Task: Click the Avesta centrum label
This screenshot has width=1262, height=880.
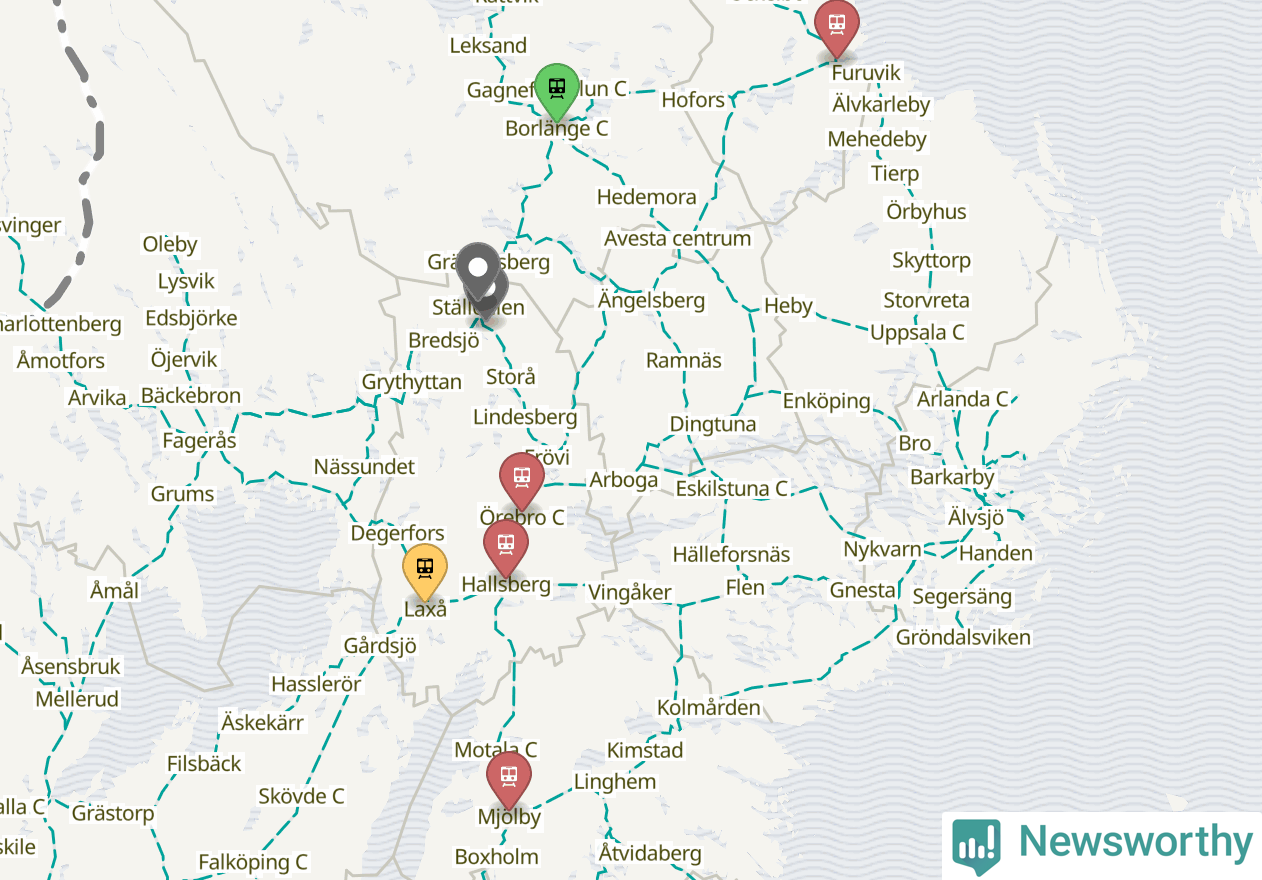Action: pyautogui.click(x=677, y=238)
